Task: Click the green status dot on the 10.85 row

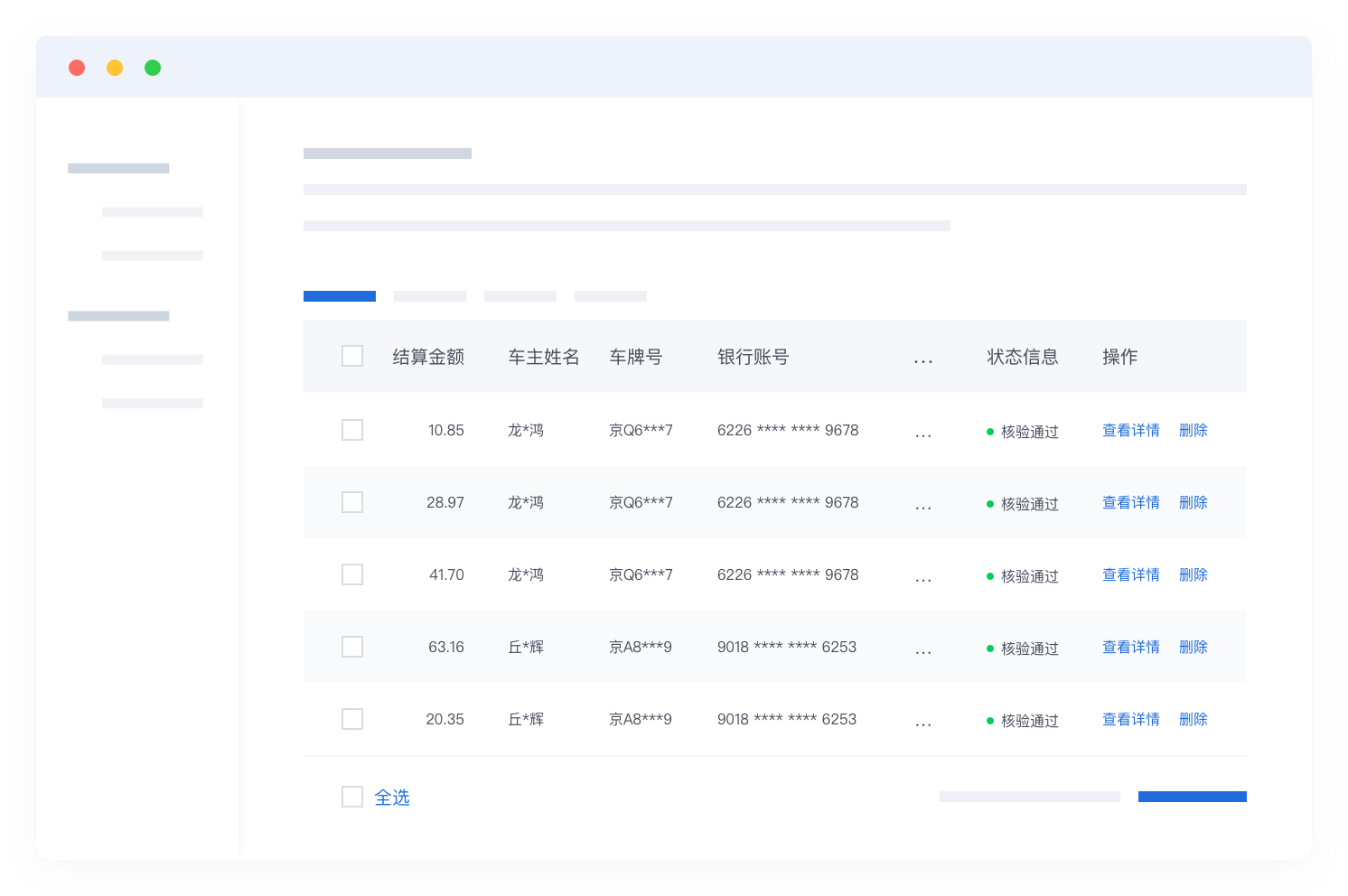Action: coord(988,432)
